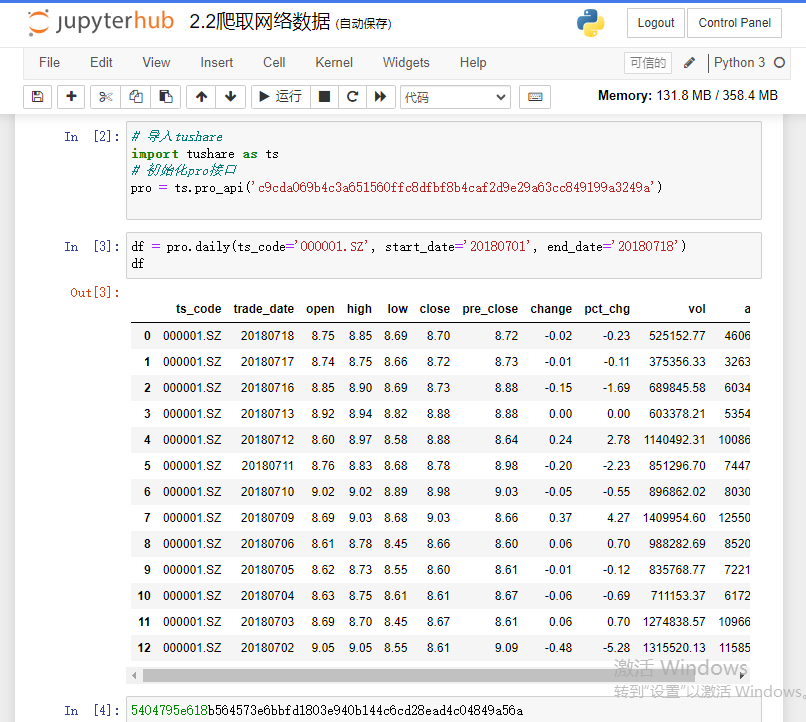Move selected cell up arrow

click(x=201, y=97)
